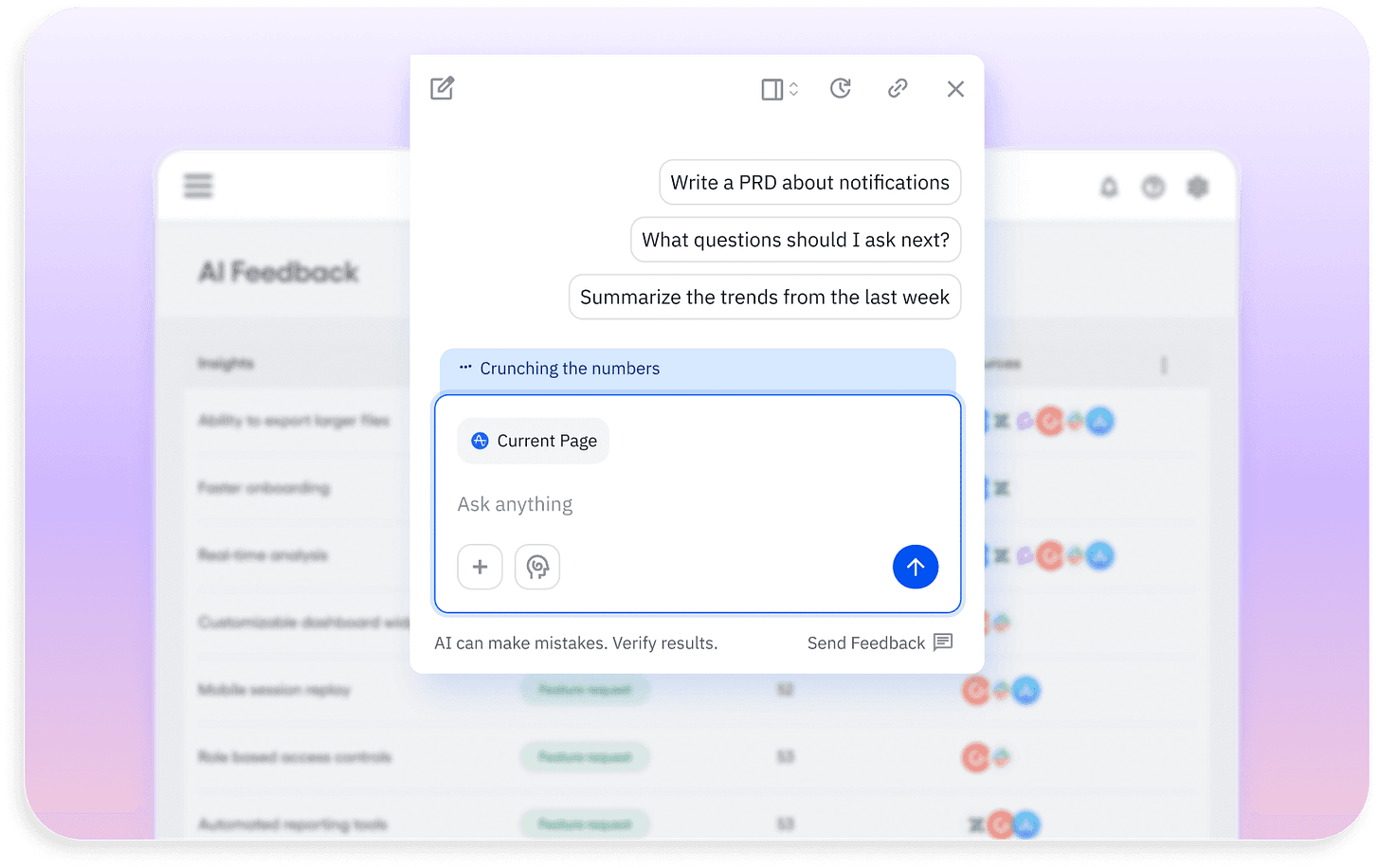The width and height of the screenshot is (1380, 868).
Task: Open the side panel layout icon
Action: [x=771, y=88]
